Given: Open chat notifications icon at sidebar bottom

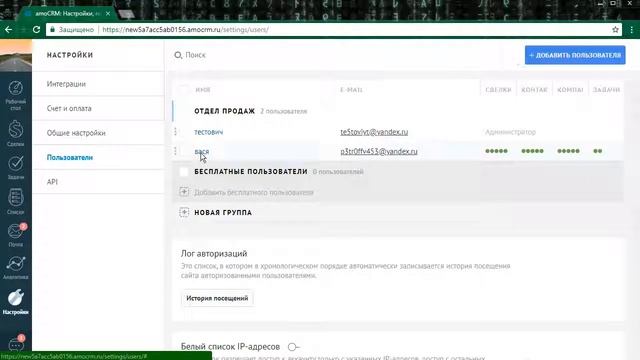Looking at the screenshot, I should [16, 344].
